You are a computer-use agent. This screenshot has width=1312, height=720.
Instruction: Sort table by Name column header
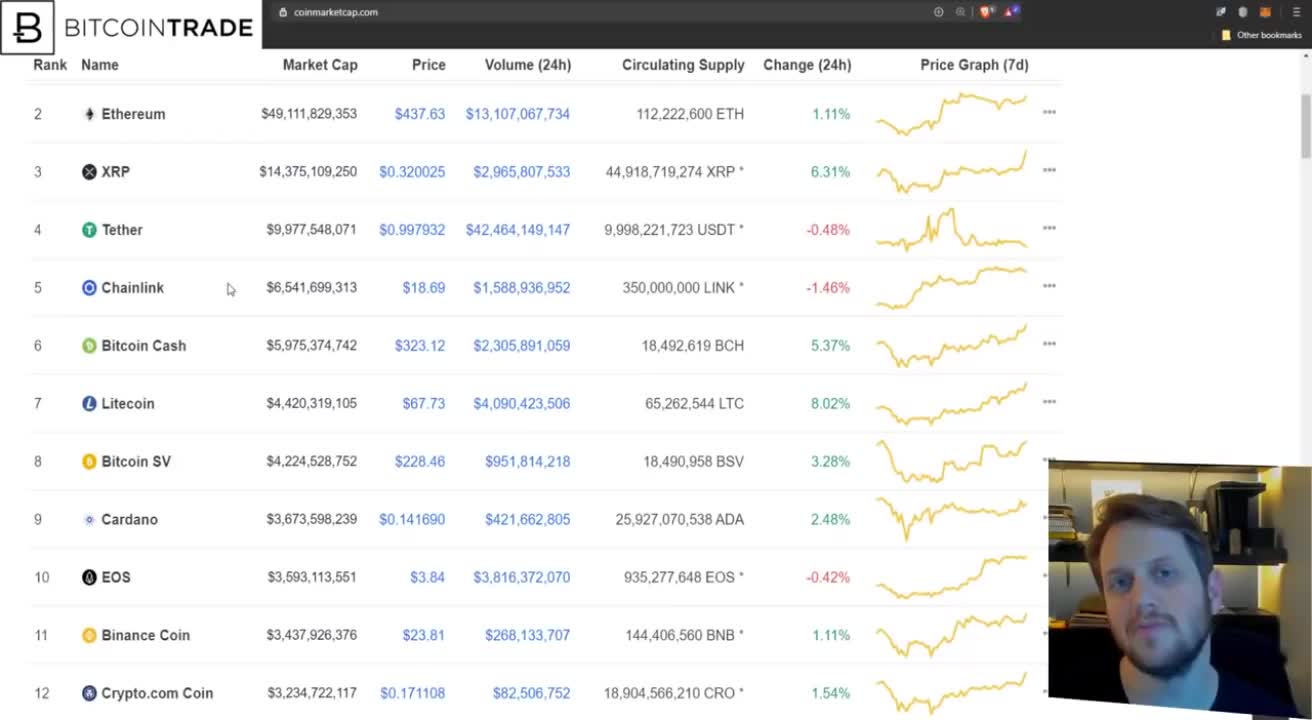pos(100,65)
